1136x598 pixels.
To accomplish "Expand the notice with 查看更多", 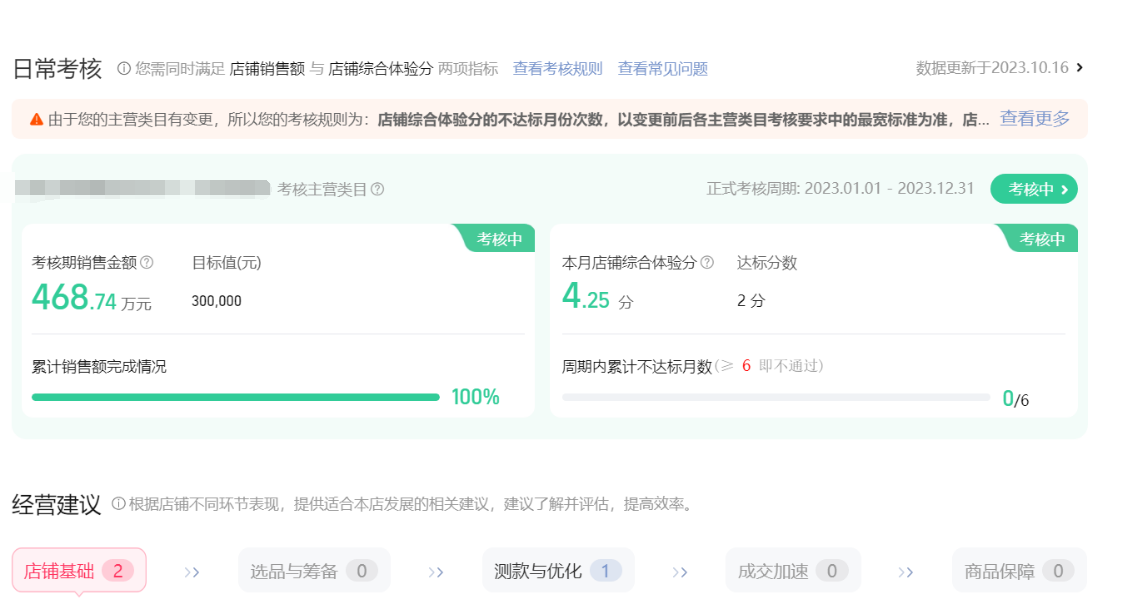I will pos(1034,118).
